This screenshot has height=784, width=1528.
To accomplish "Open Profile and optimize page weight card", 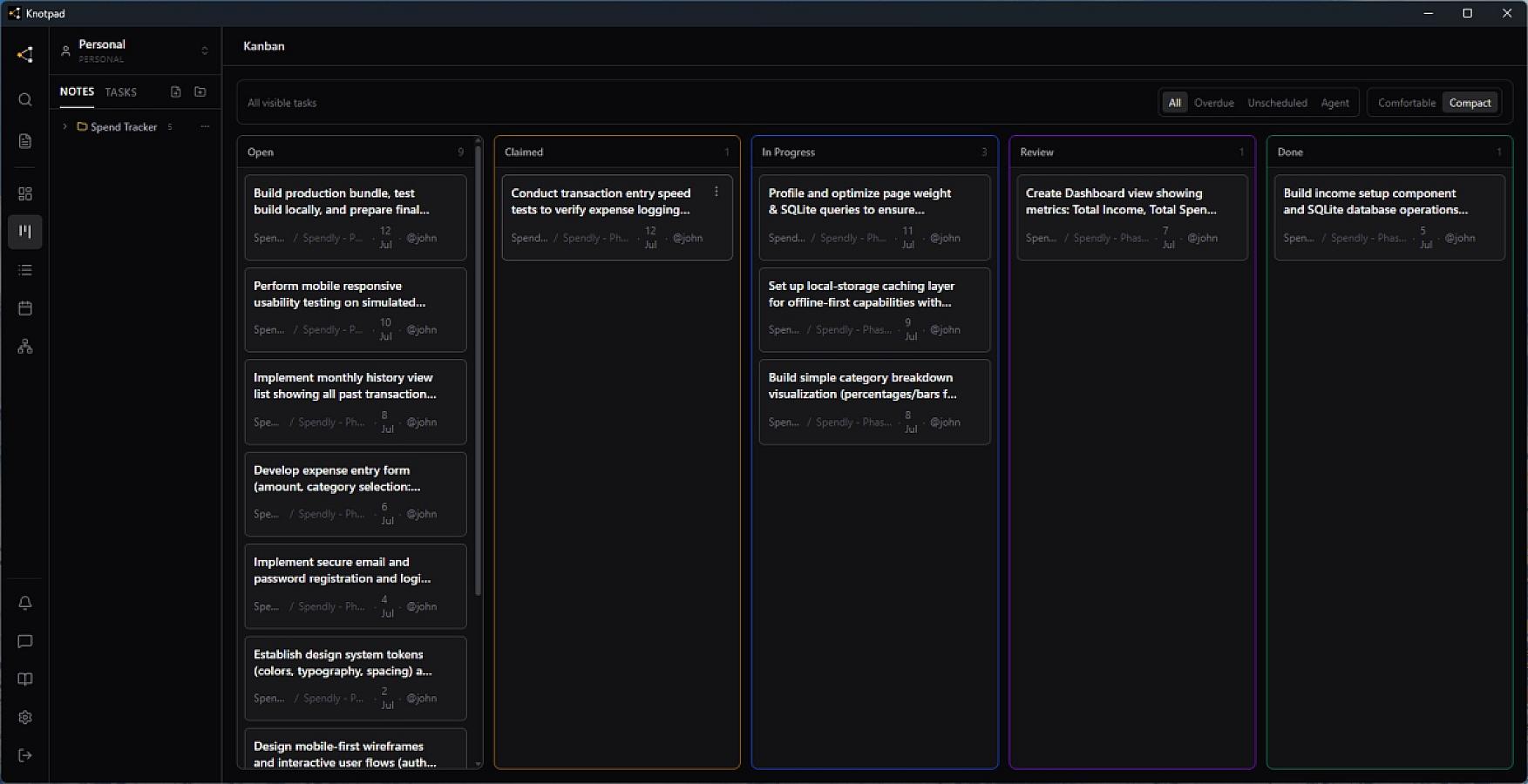I will point(874,217).
